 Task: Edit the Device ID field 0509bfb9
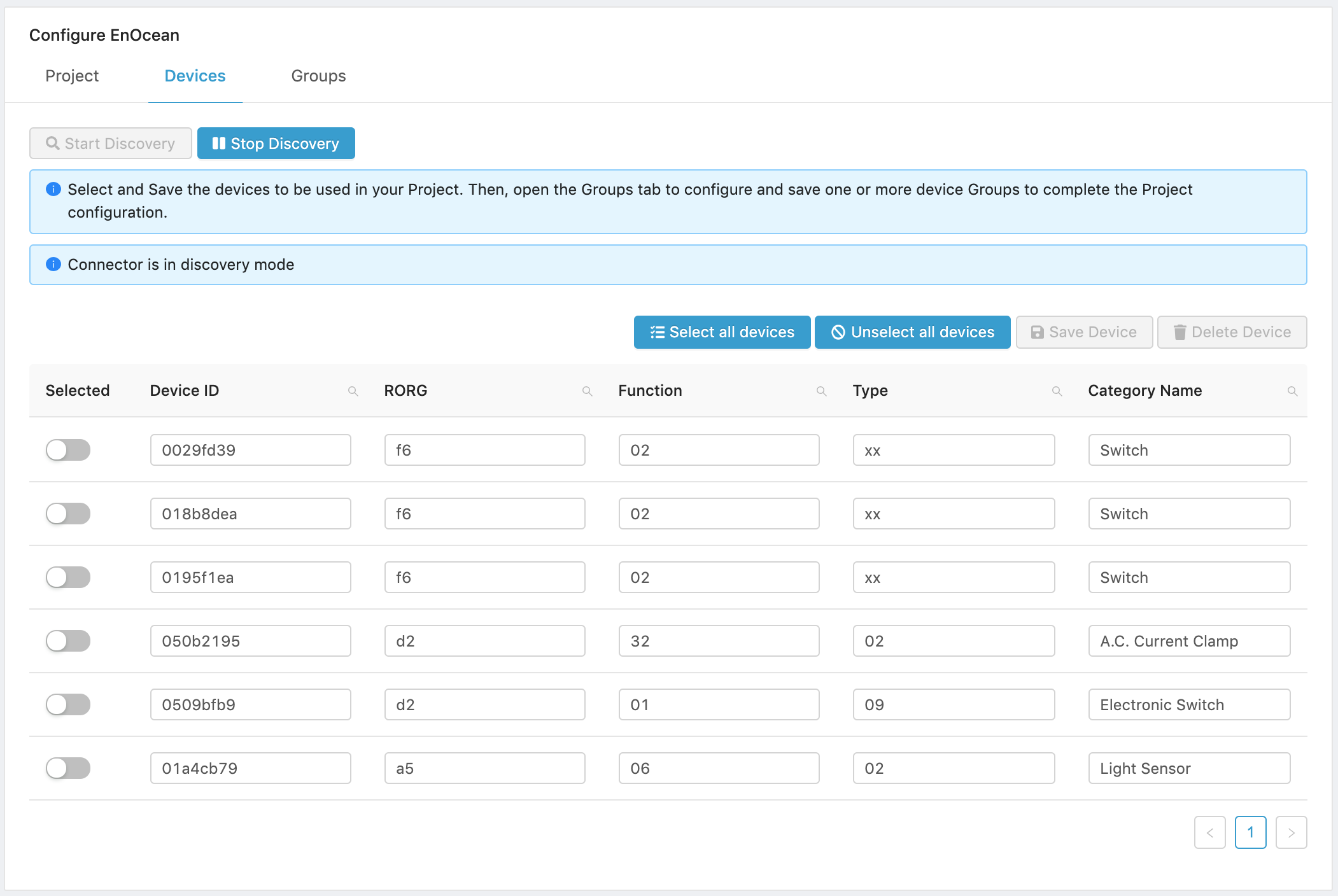tap(251, 704)
